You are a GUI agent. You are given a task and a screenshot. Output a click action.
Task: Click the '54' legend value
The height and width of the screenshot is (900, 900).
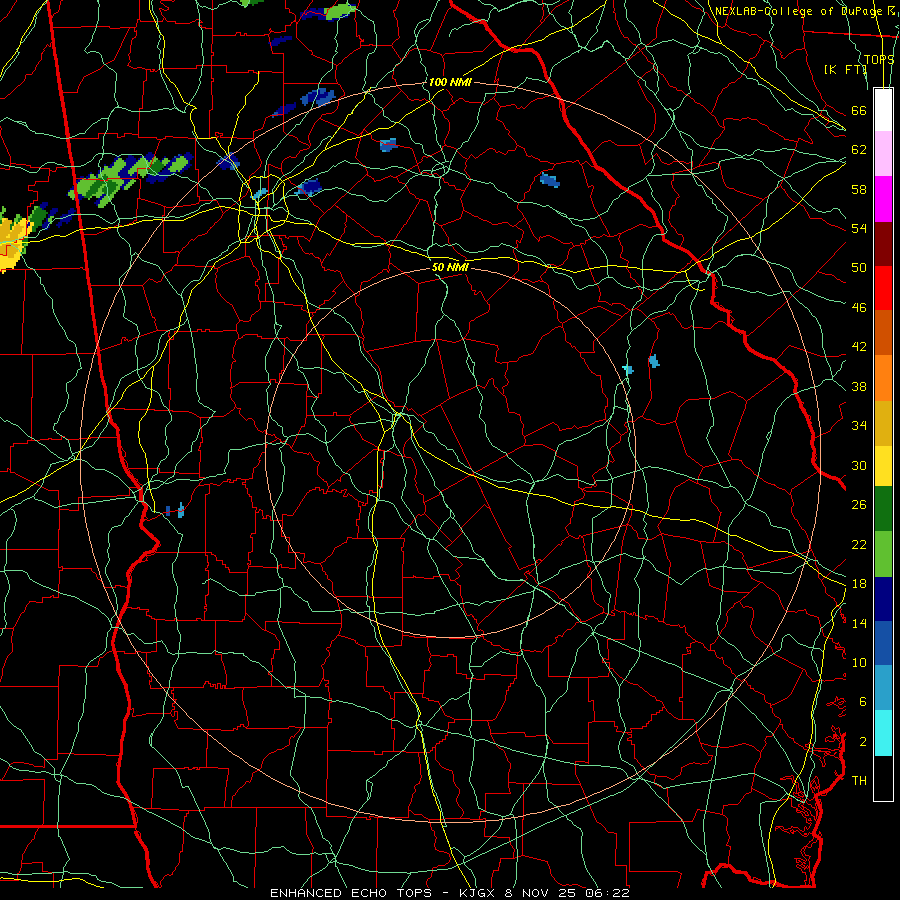click(859, 228)
